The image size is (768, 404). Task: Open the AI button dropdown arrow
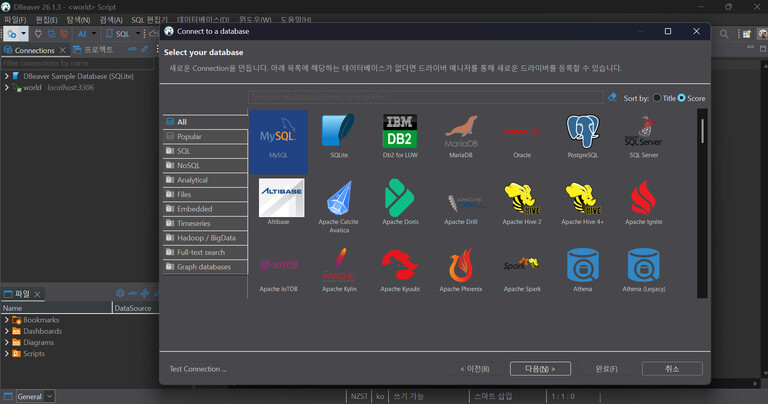[x=94, y=34]
